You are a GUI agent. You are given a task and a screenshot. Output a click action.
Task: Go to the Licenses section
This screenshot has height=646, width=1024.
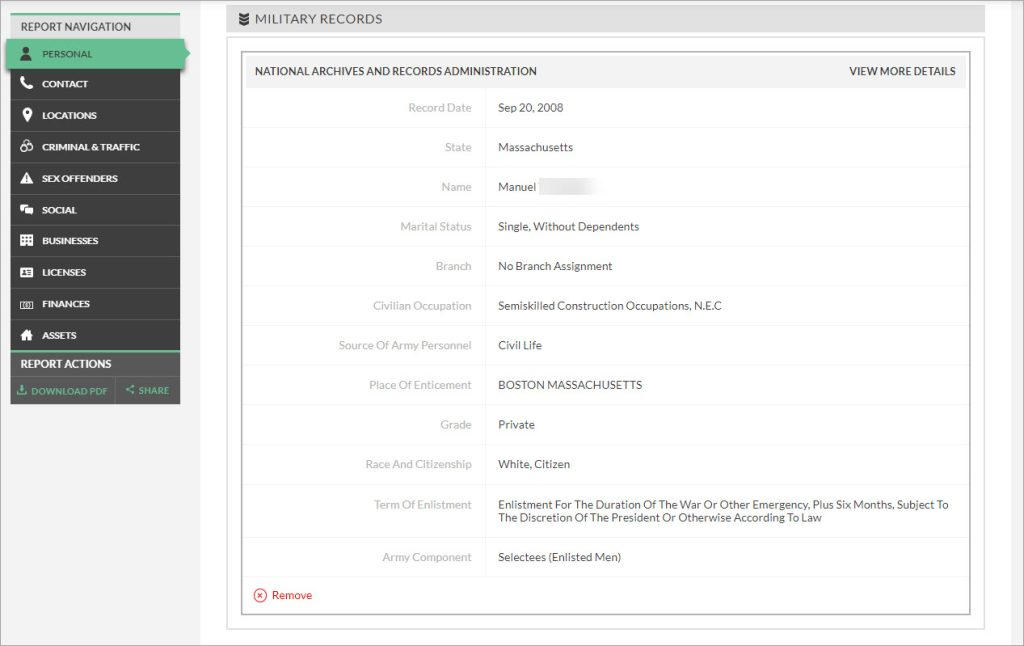pos(95,272)
